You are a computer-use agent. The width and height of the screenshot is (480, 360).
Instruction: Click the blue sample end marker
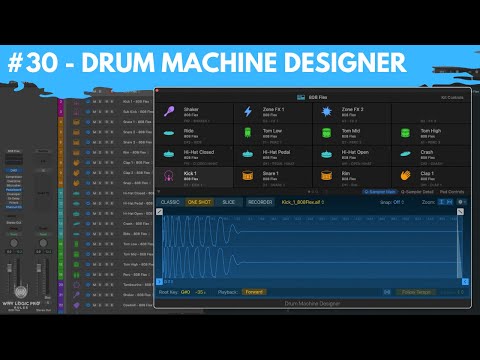click(x=465, y=282)
